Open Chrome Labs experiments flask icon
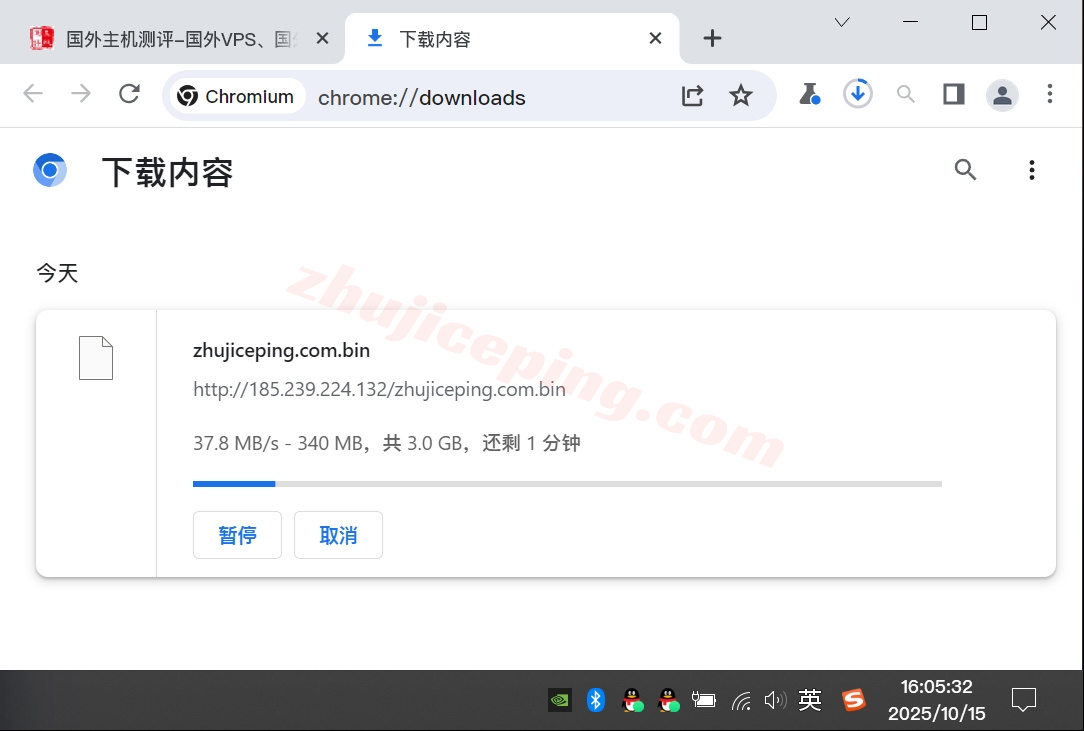1084x731 pixels. coord(810,95)
